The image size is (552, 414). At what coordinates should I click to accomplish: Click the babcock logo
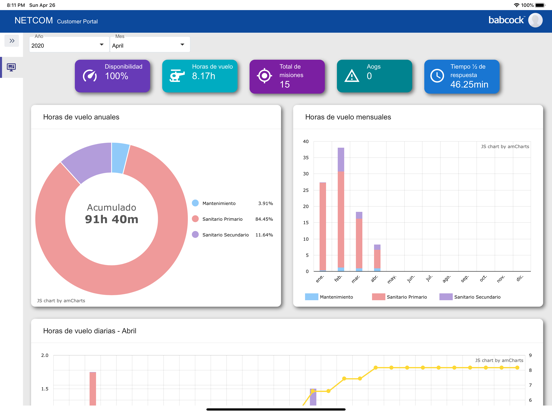pyautogui.click(x=506, y=20)
